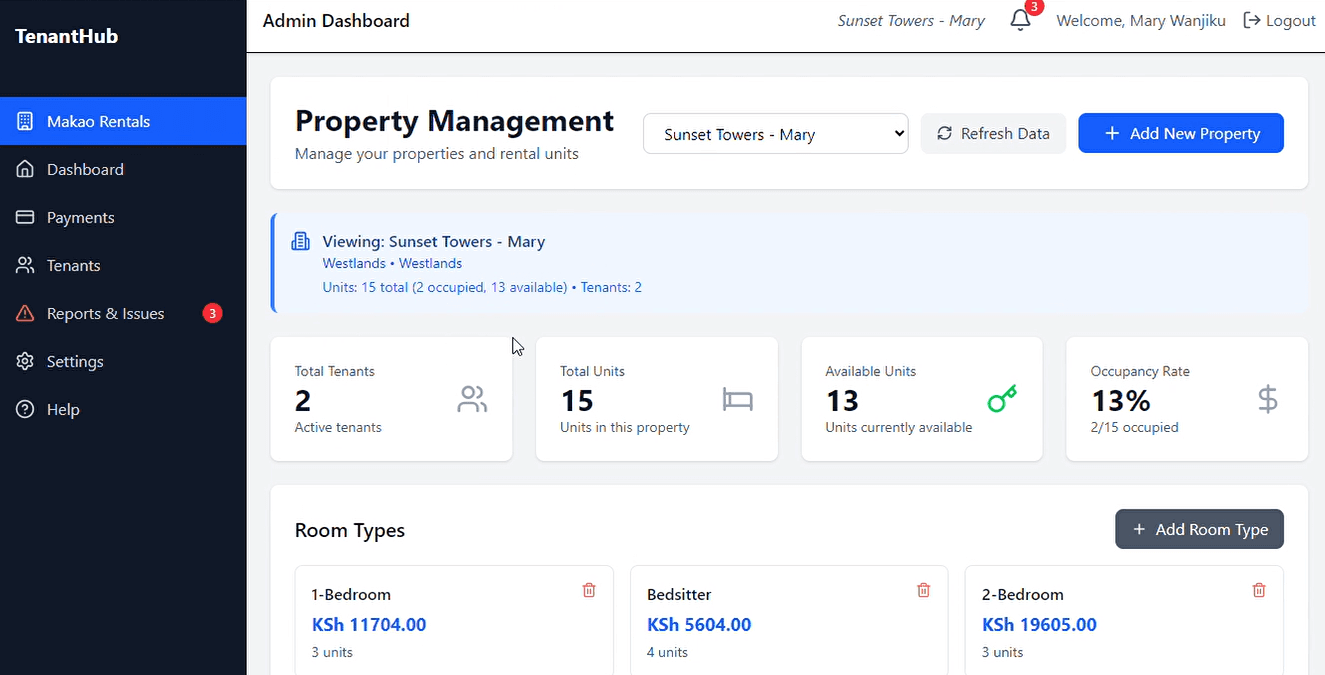This screenshot has height=675, width=1325.
Task: Delete the 2-Bedroom room type via trash icon
Action: (1258, 590)
